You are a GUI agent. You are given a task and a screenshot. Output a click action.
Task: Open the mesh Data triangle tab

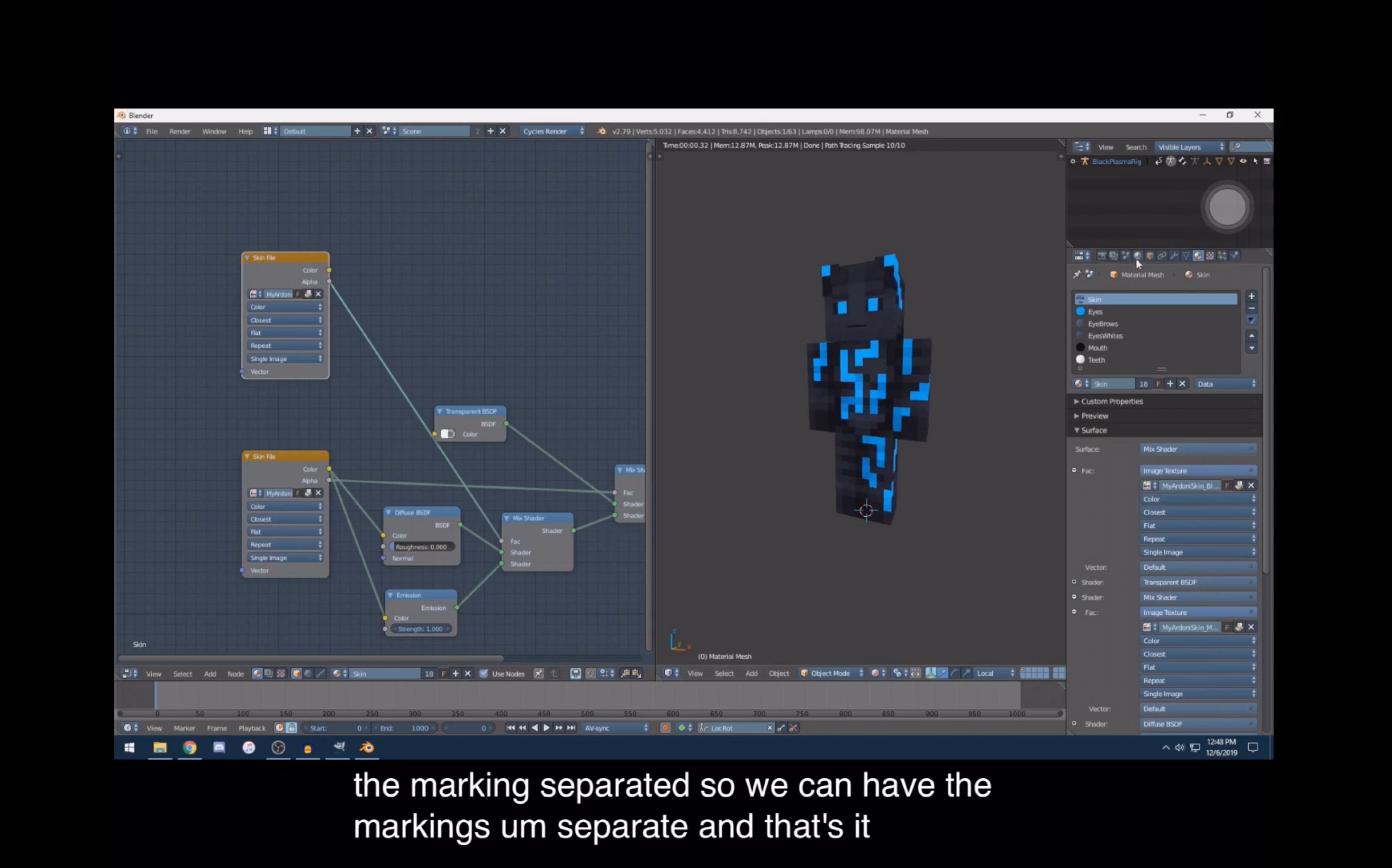point(1186,256)
